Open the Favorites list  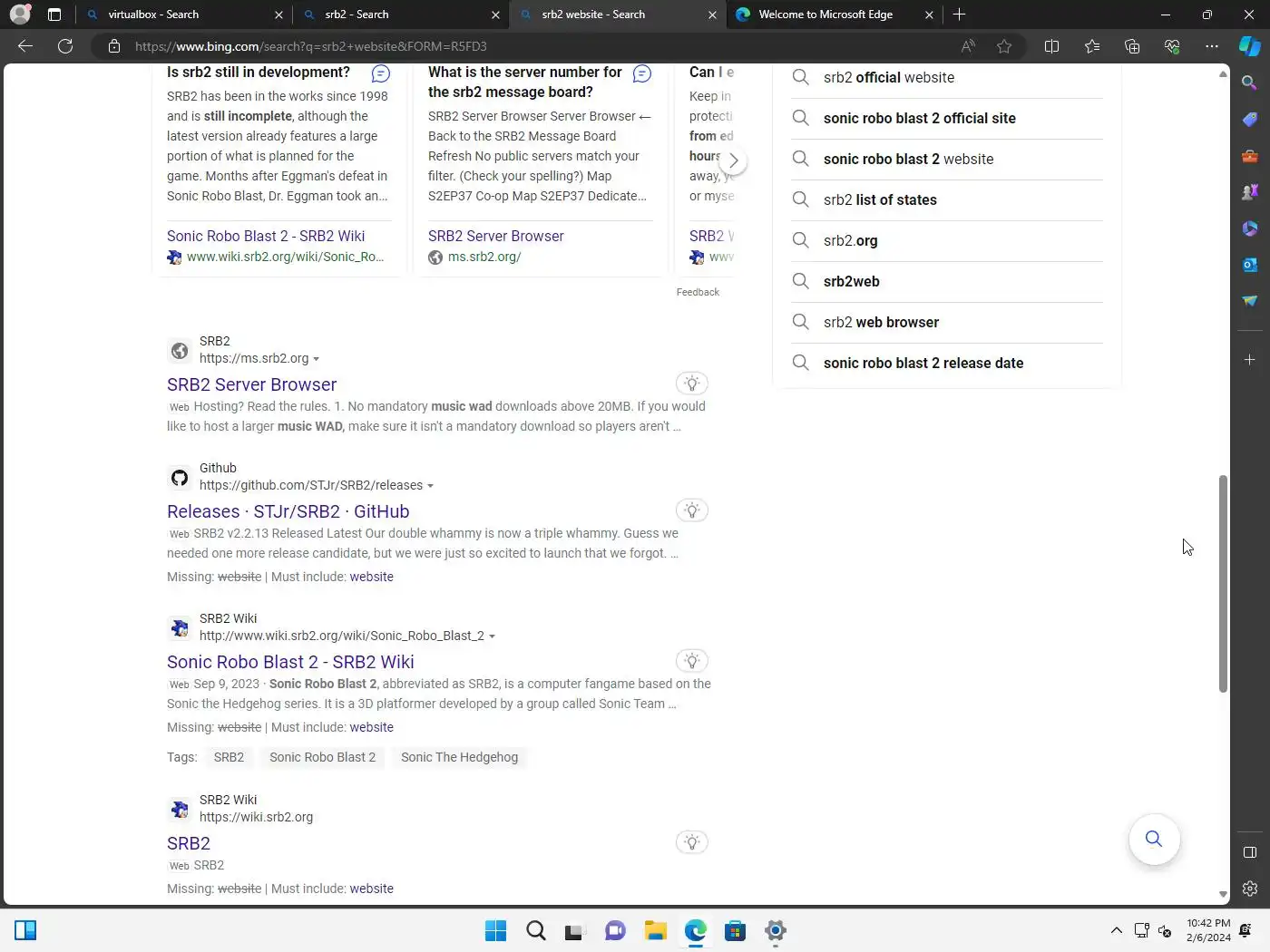(x=1092, y=46)
